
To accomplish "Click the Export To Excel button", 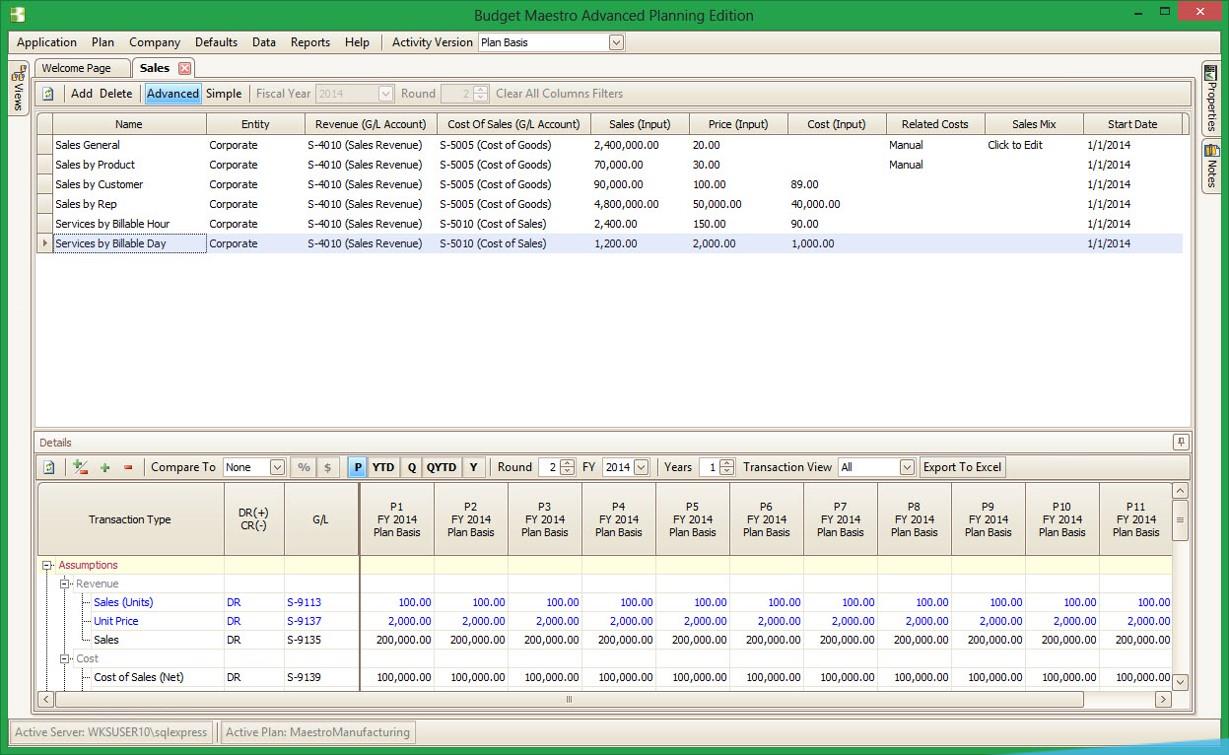I will click(962, 467).
